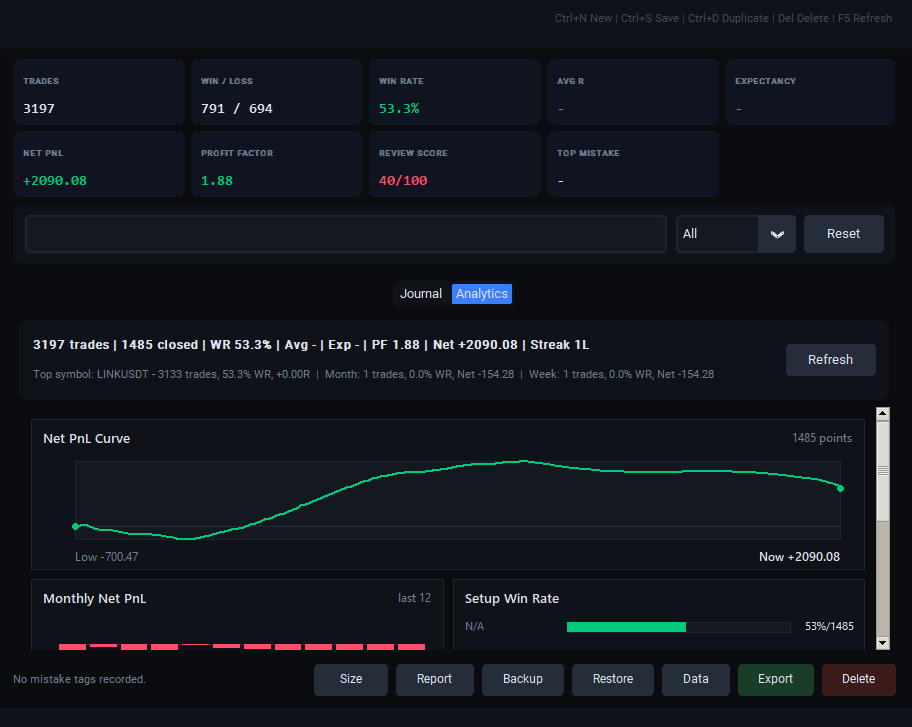Click the vertical scrollbar thumb
This screenshot has width=912, height=727.
[882, 471]
